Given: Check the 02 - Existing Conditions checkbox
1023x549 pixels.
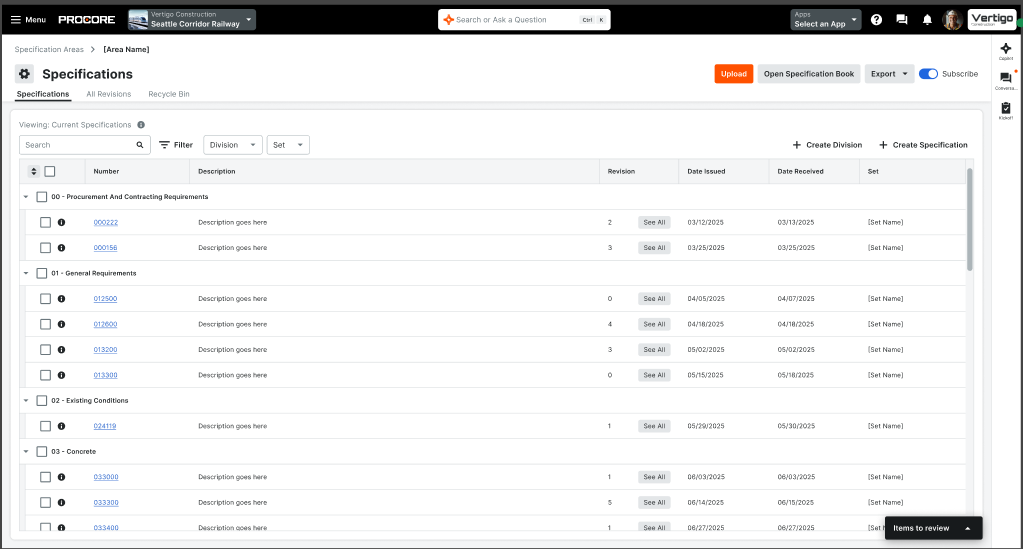Looking at the screenshot, I should (x=42, y=400).
